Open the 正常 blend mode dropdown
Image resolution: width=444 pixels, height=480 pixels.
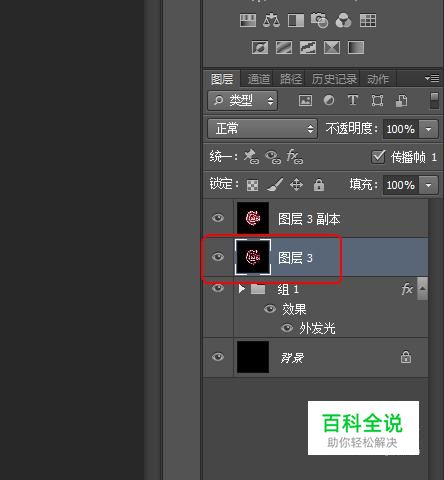pos(262,129)
